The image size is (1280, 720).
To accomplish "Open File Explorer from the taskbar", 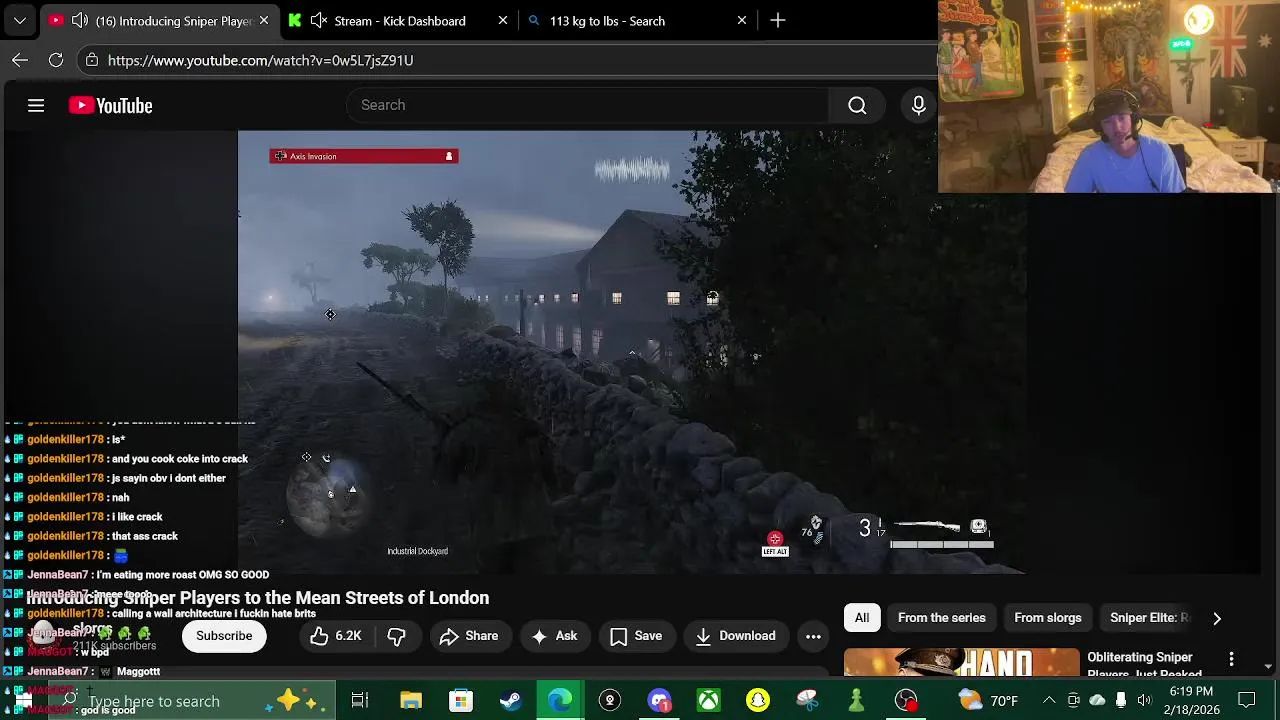I will pyautogui.click(x=411, y=701).
